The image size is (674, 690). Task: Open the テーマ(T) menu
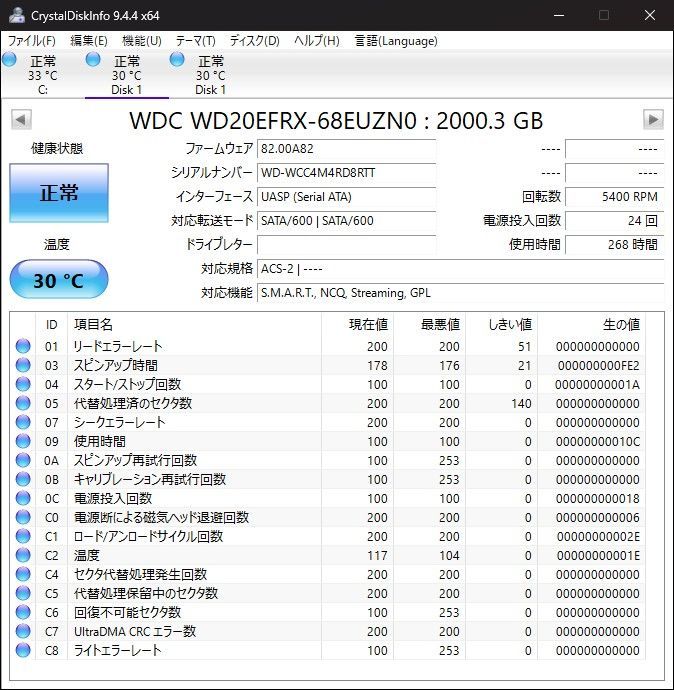tap(195, 41)
